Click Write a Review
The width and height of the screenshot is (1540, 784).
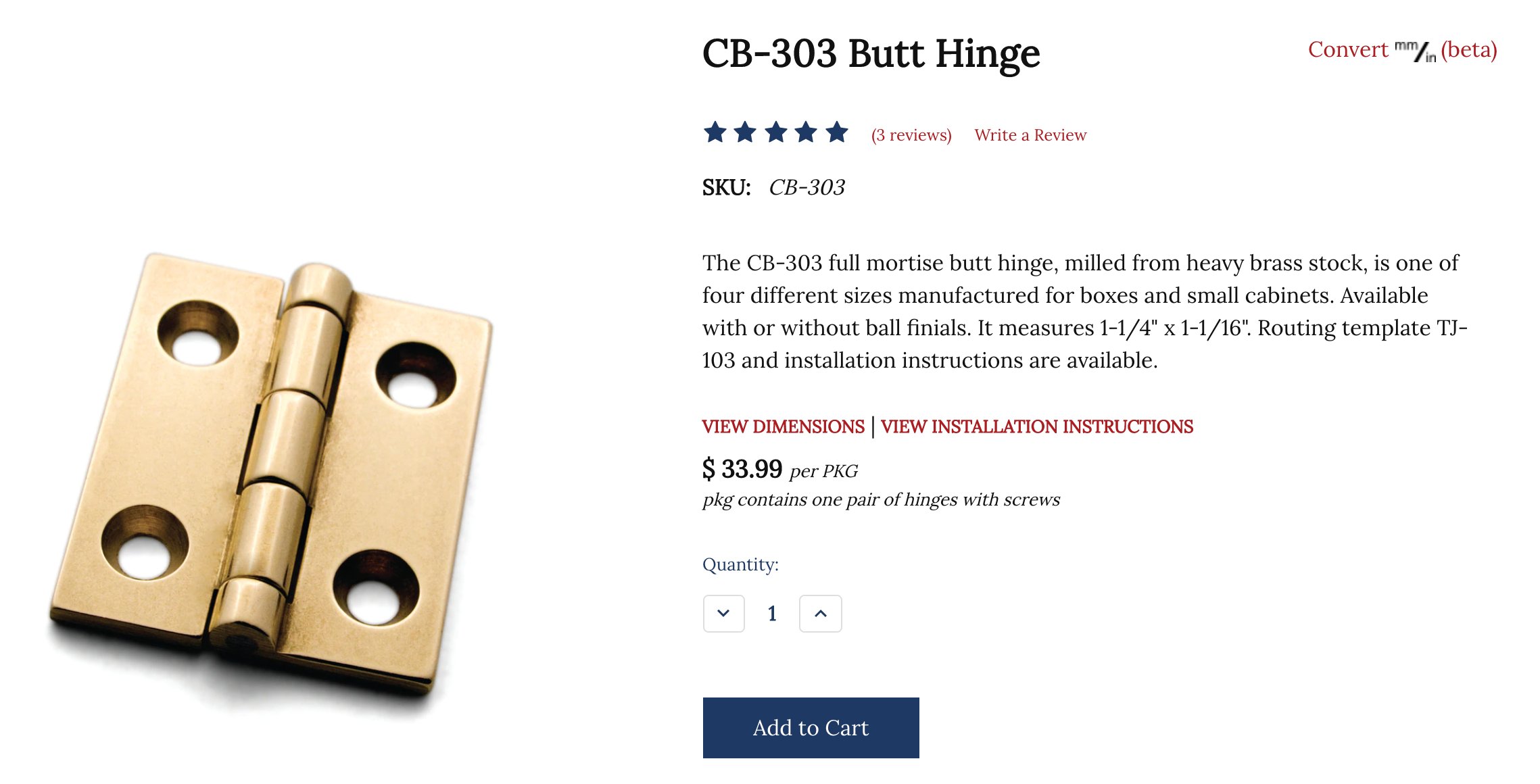tap(1030, 135)
